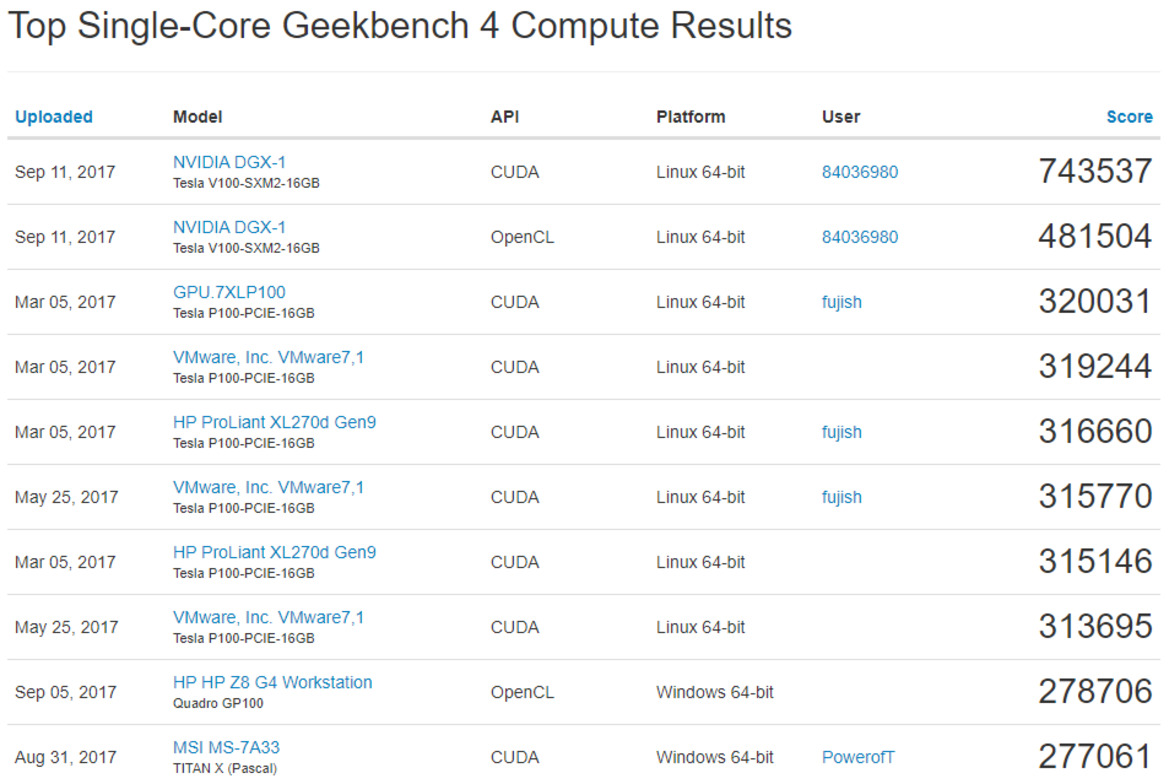View user fujish in the 316660 row

point(842,432)
